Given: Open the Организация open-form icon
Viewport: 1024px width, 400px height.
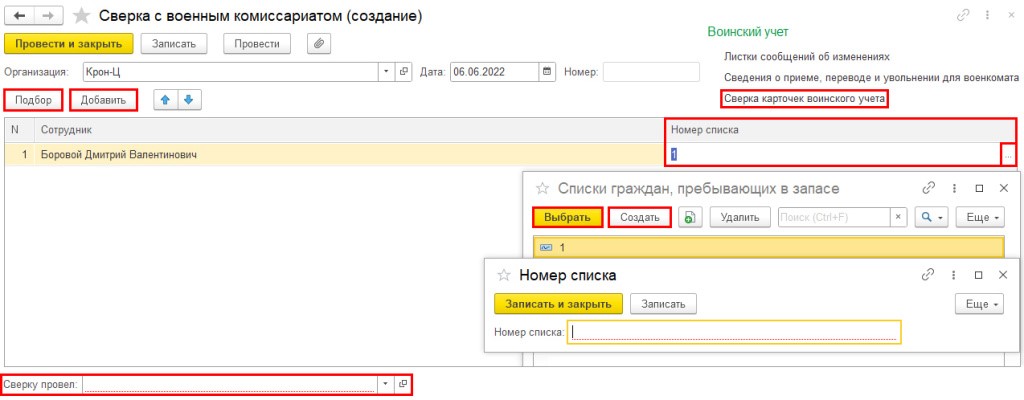Looking at the screenshot, I should click(405, 72).
